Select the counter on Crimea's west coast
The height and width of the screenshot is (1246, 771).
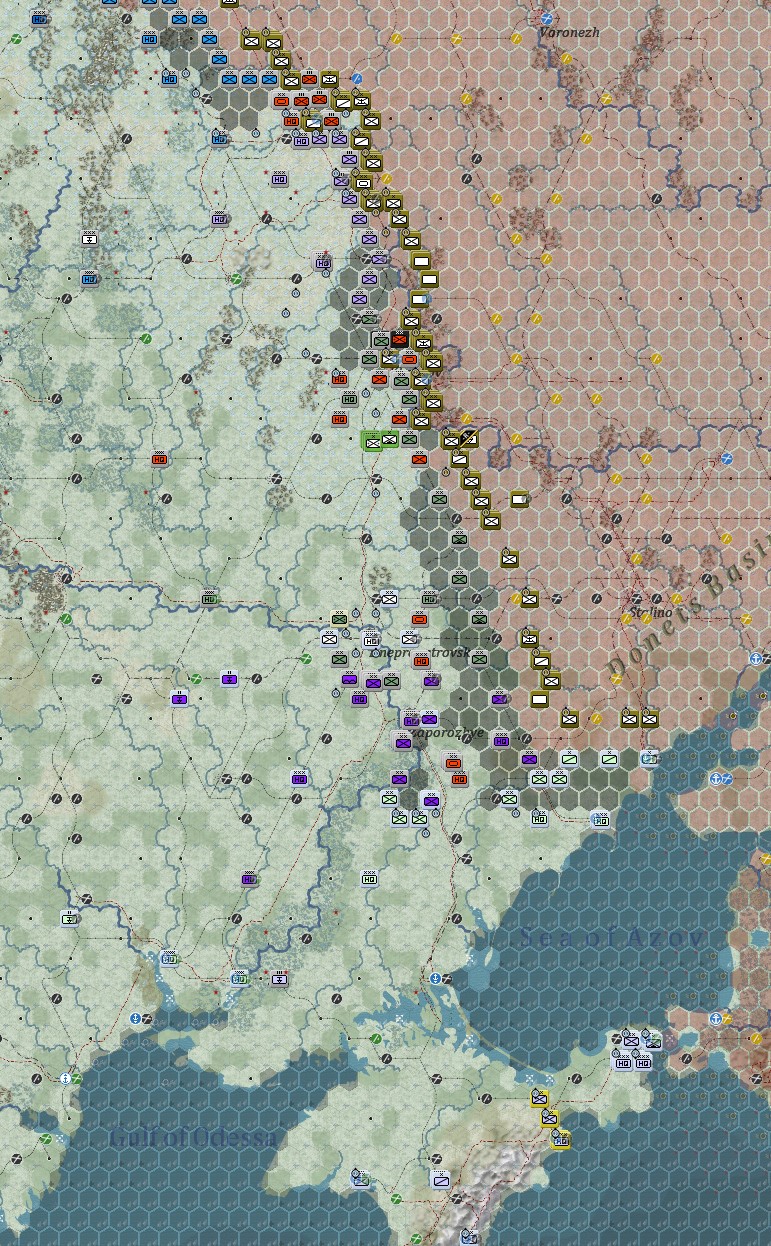[360, 1179]
